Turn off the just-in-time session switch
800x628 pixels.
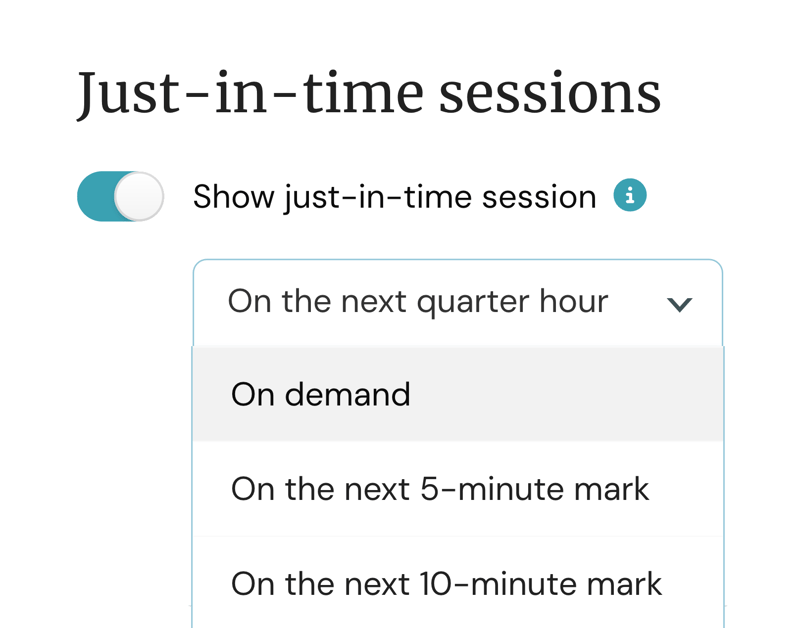pos(120,196)
